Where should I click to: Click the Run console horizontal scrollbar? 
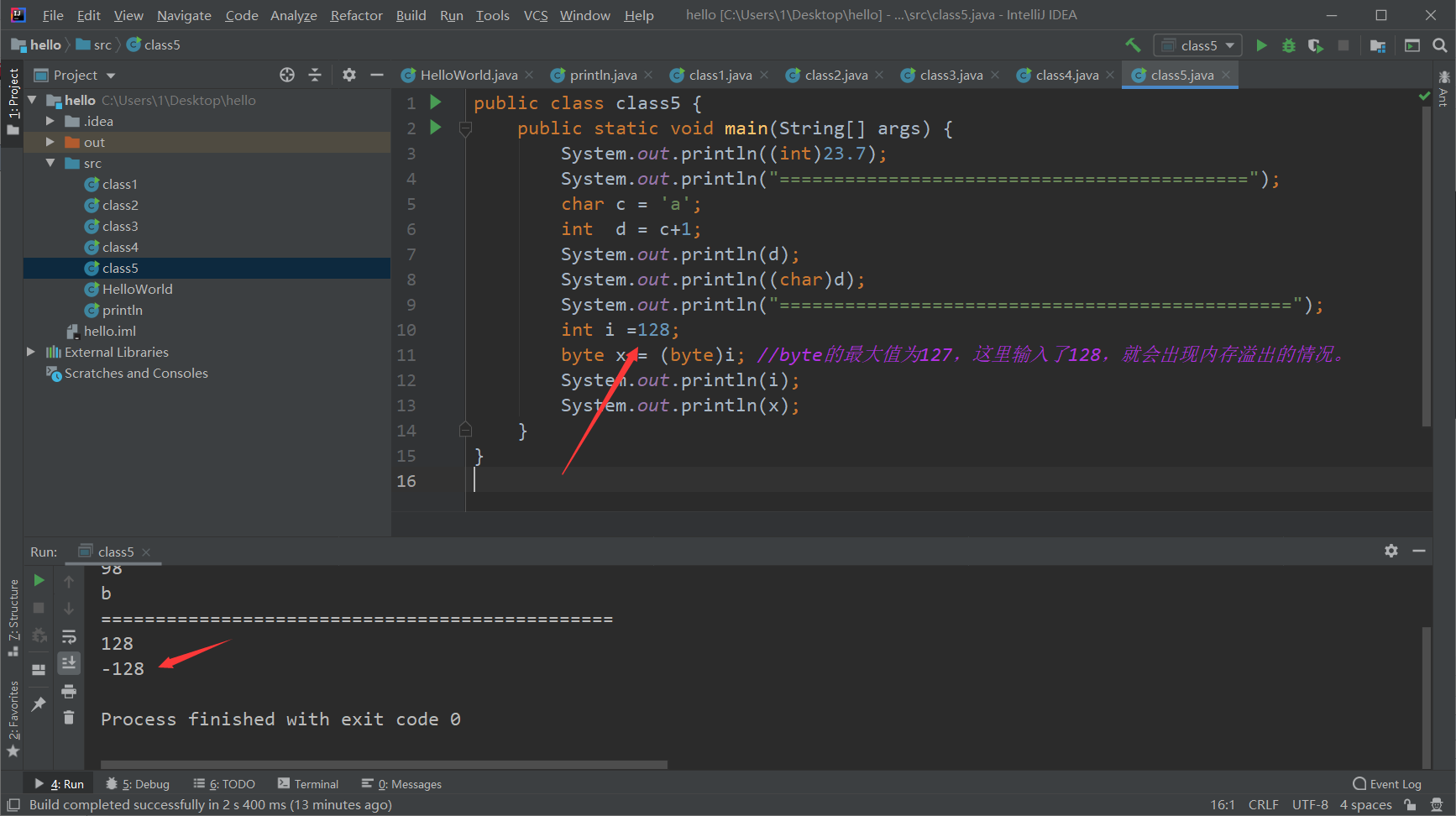point(384,765)
